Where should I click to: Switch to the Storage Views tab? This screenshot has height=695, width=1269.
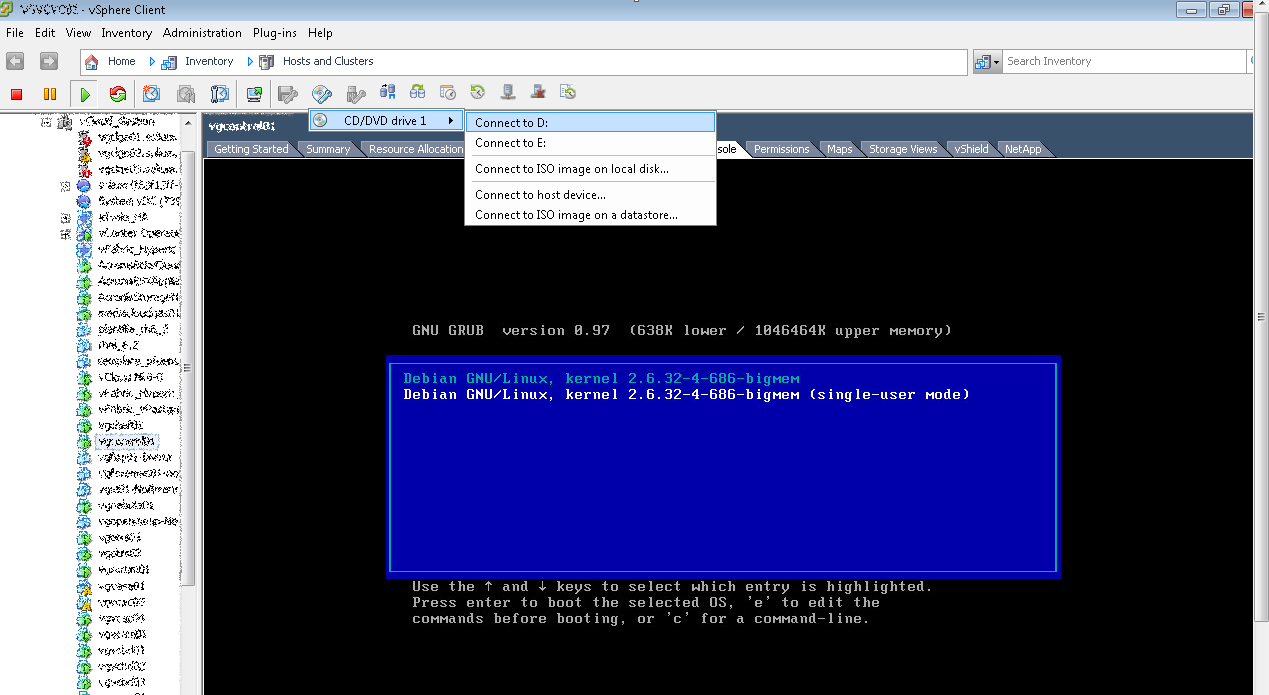[x=902, y=149]
